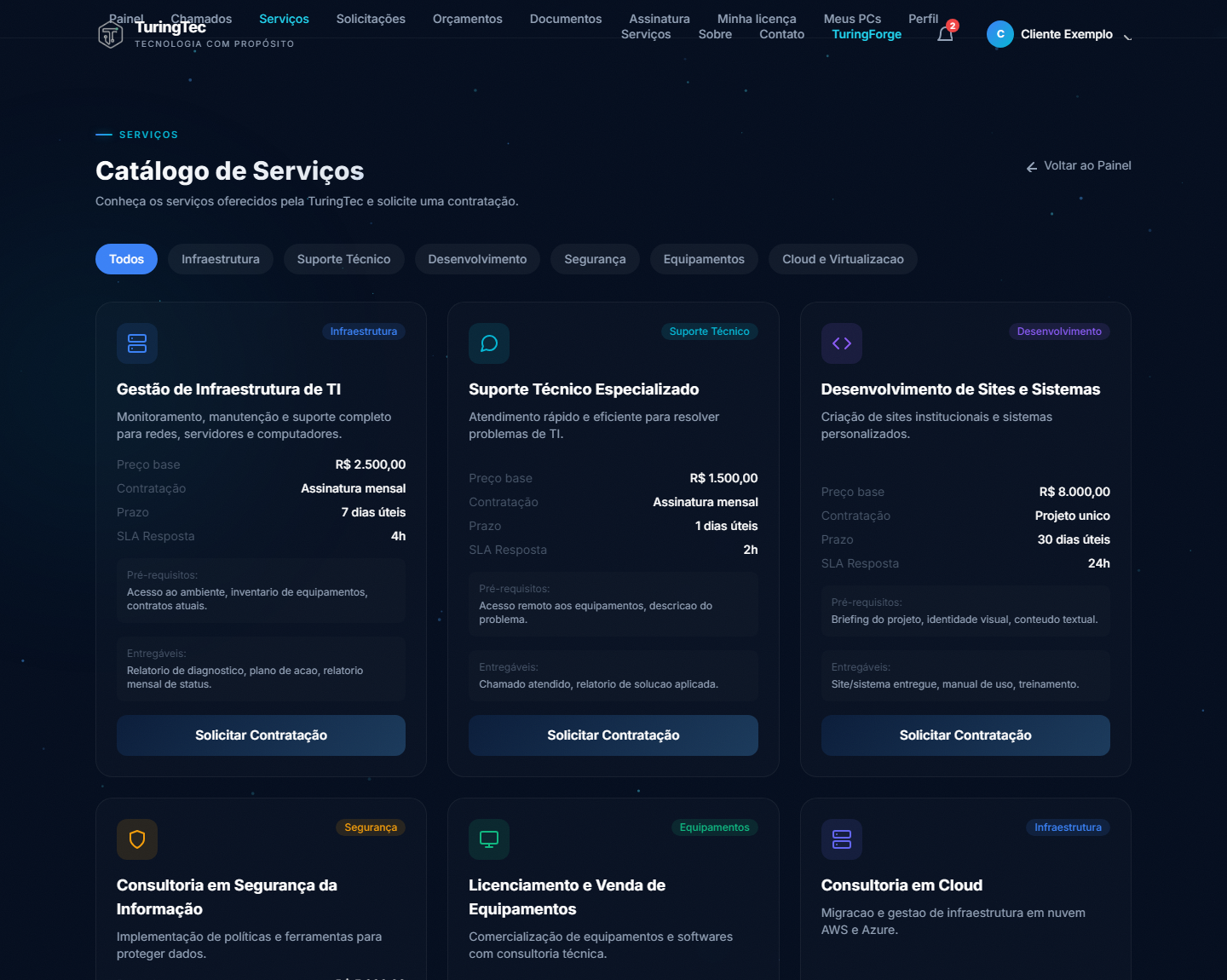Image resolution: width=1227 pixels, height=980 pixels.
Task: Expand the Cliente Exemplo user menu chevron
Action: (1127, 35)
